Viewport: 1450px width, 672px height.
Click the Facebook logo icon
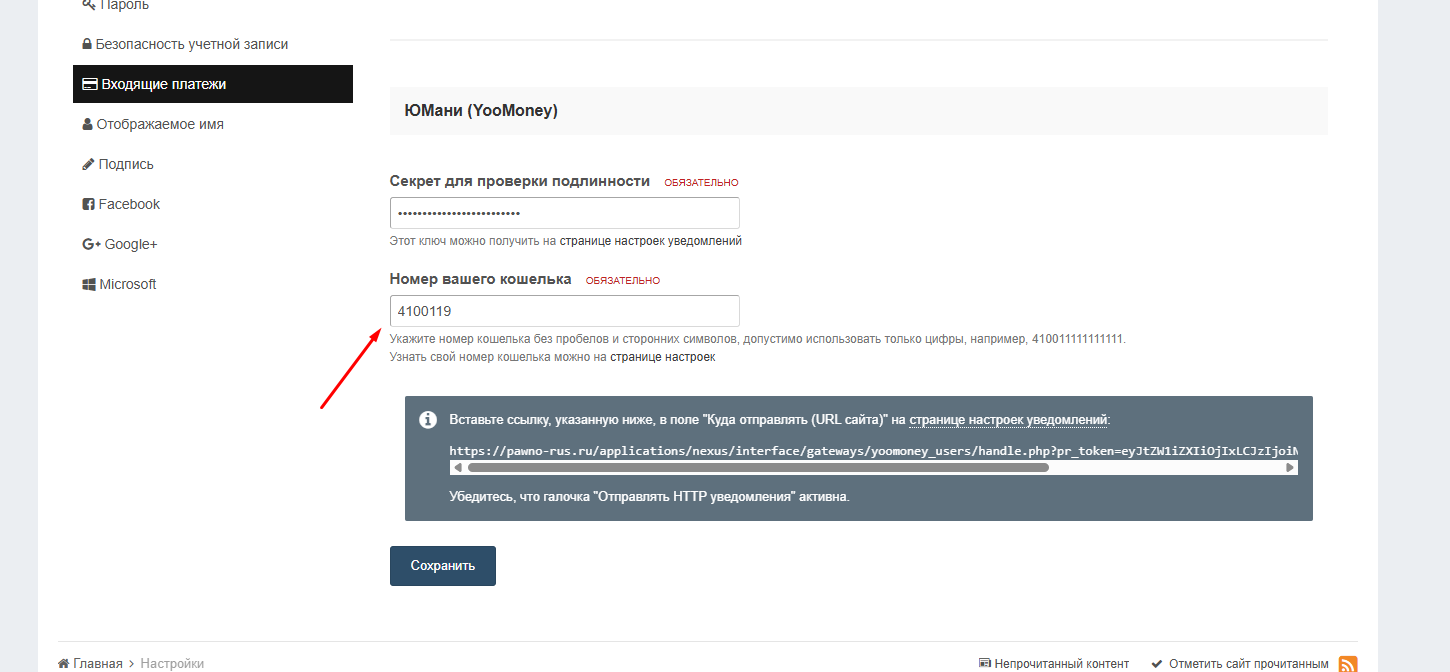click(x=88, y=204)
